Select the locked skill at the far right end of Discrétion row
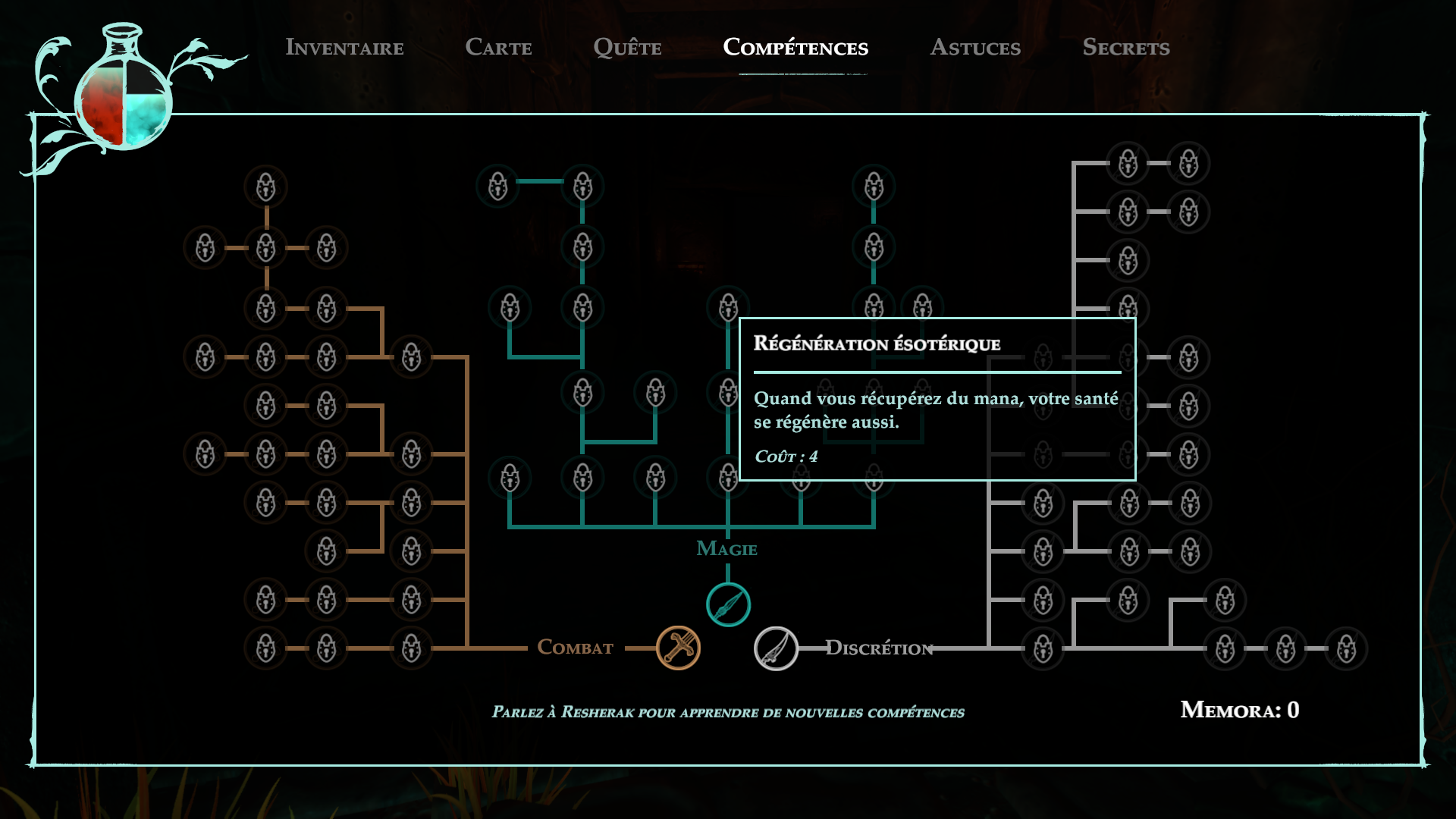The width and height of the screenshot is (1456, 819). (x=1346, y=648)
